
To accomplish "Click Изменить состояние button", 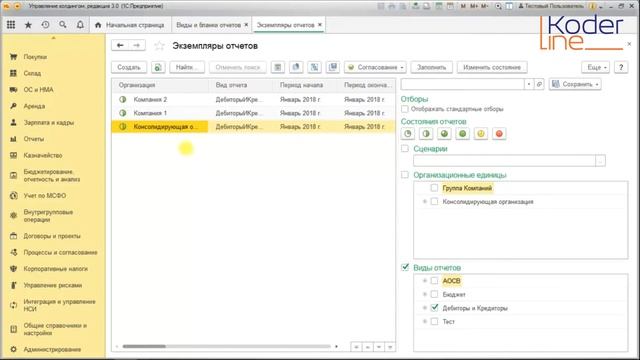I will pyautogui.click(x=492, y=67).
